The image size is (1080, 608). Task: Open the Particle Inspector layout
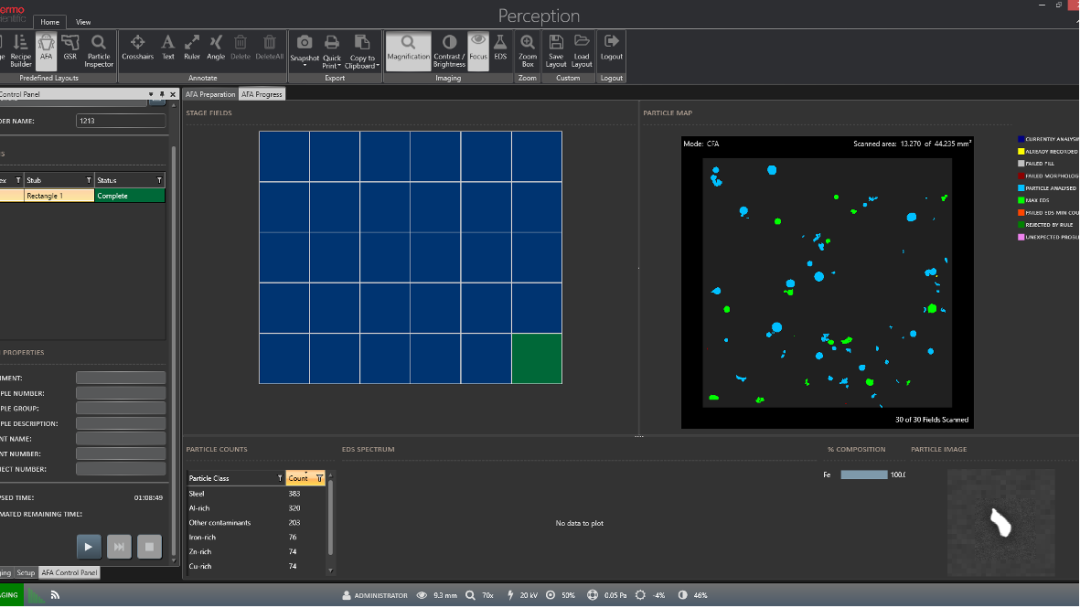99,48
